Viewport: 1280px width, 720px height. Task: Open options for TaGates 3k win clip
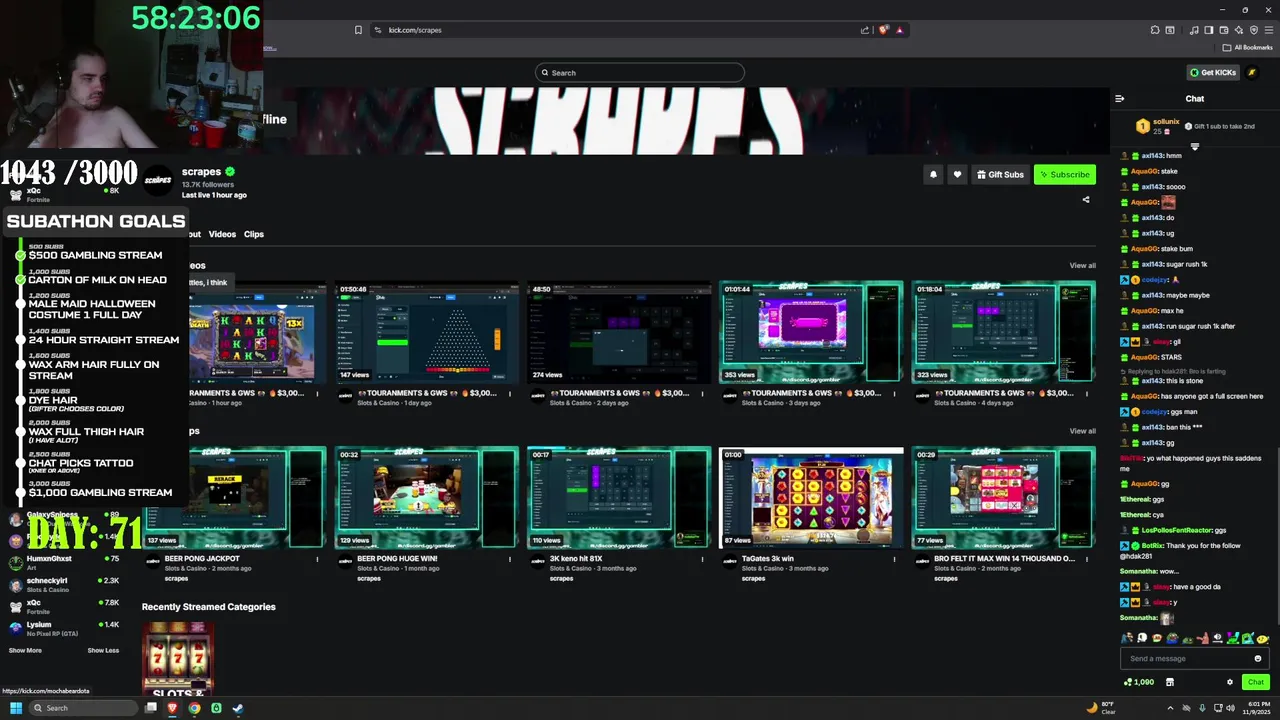(x=895, y=559)
